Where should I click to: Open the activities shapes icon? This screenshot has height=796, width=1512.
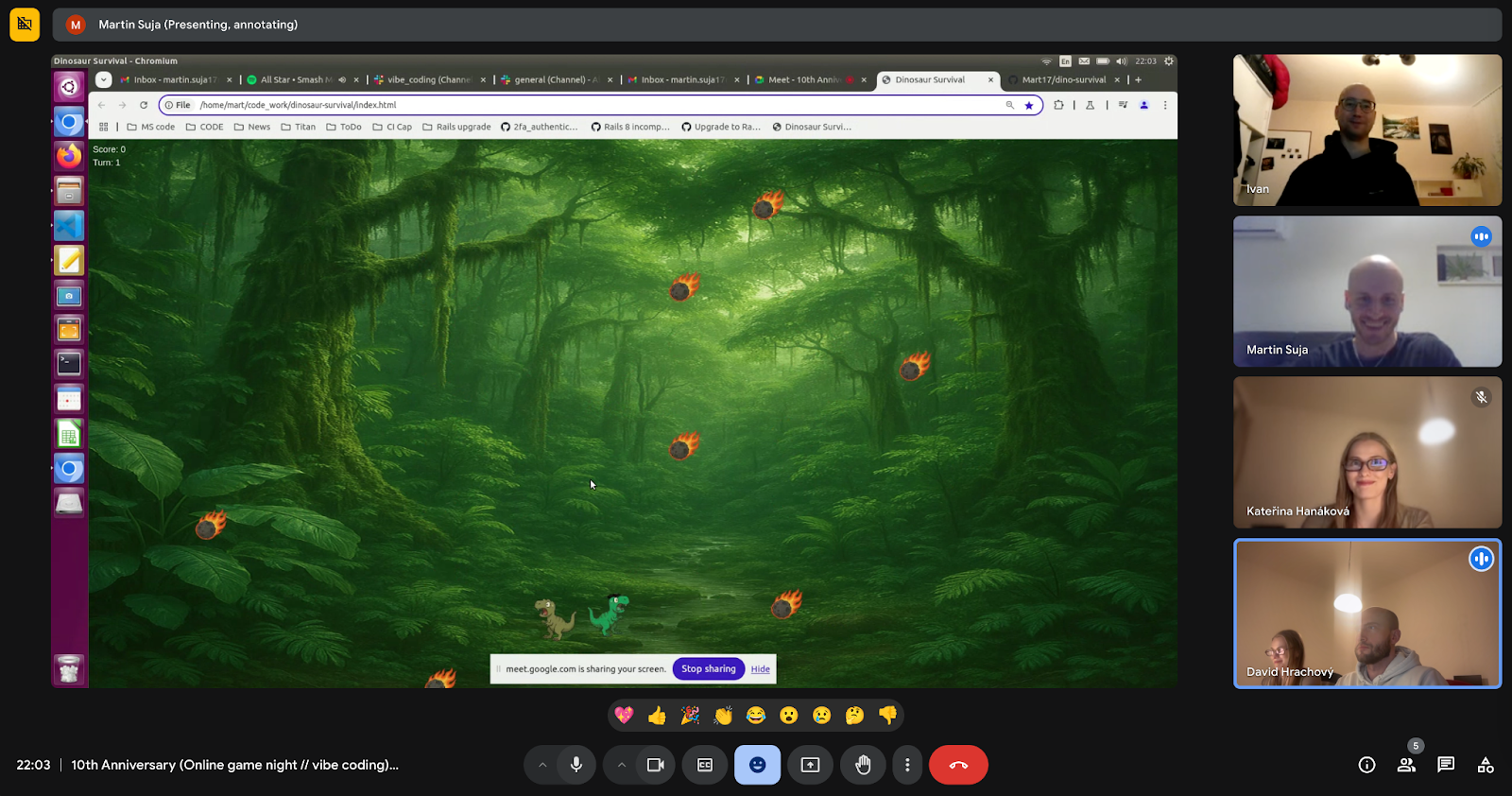[x=1486, y=765]
